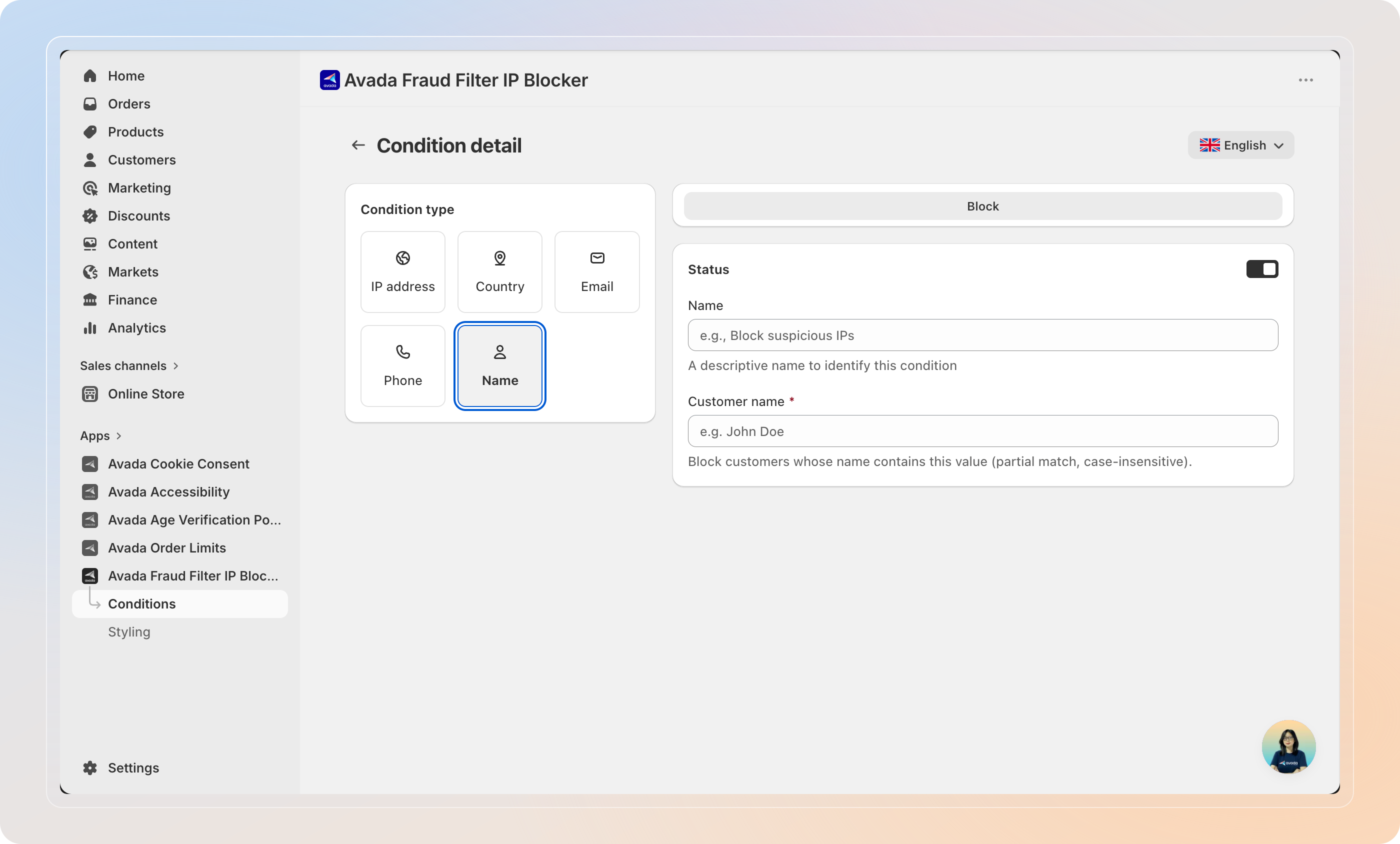Select the Country condition type
The height and width of the screenshot is (844, 1400).
[x=500, y=271]
